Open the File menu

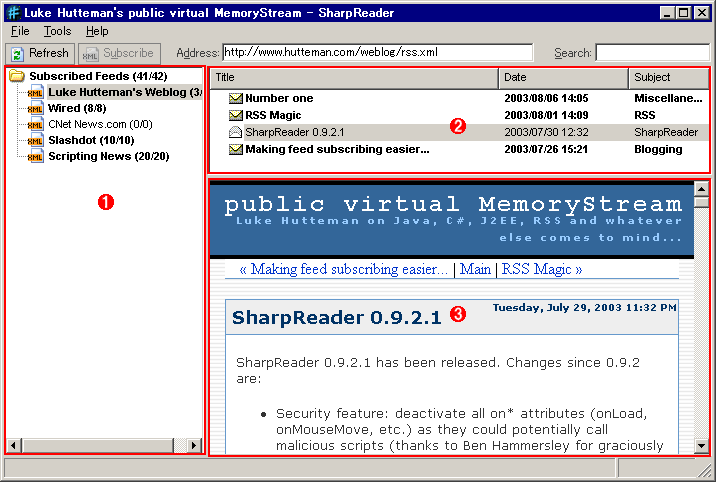click(x=20, y=31)
